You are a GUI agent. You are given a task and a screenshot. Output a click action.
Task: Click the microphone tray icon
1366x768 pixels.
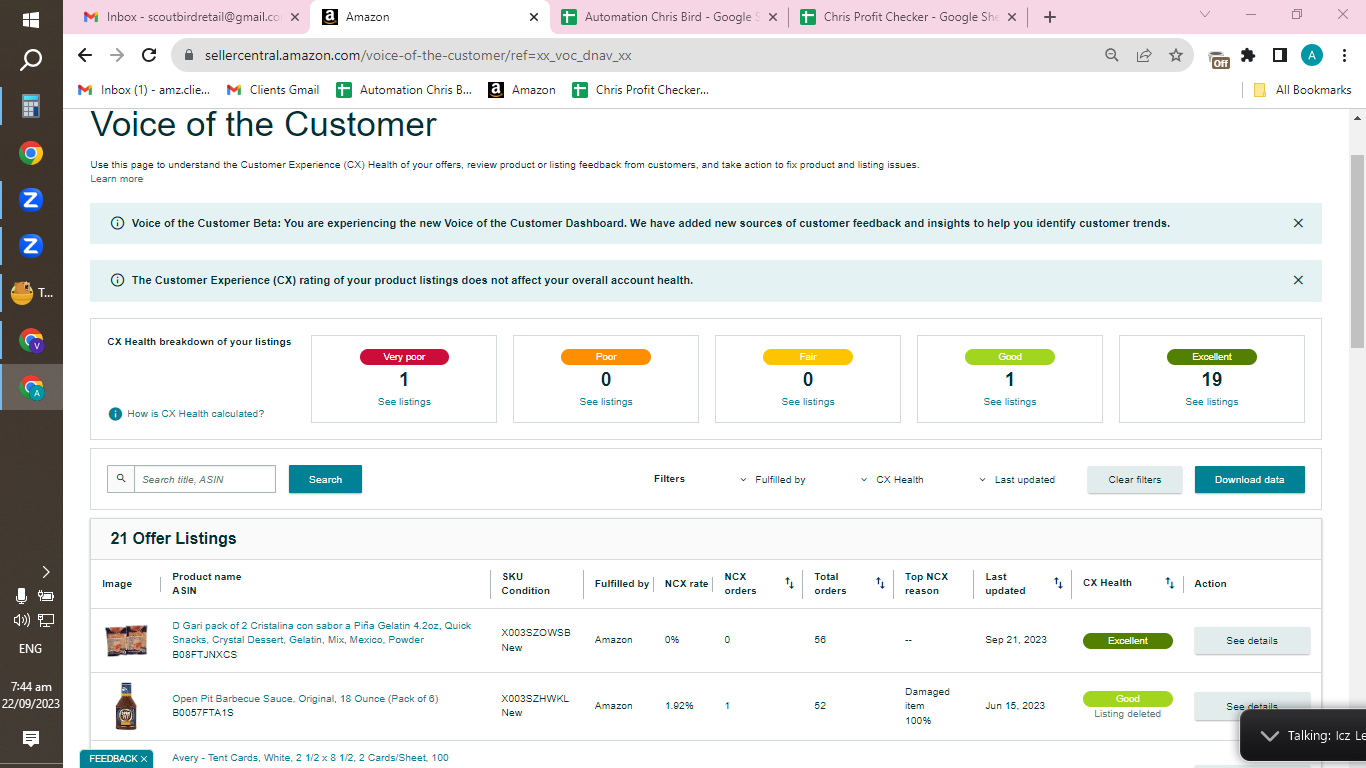[x=21, y=596]
